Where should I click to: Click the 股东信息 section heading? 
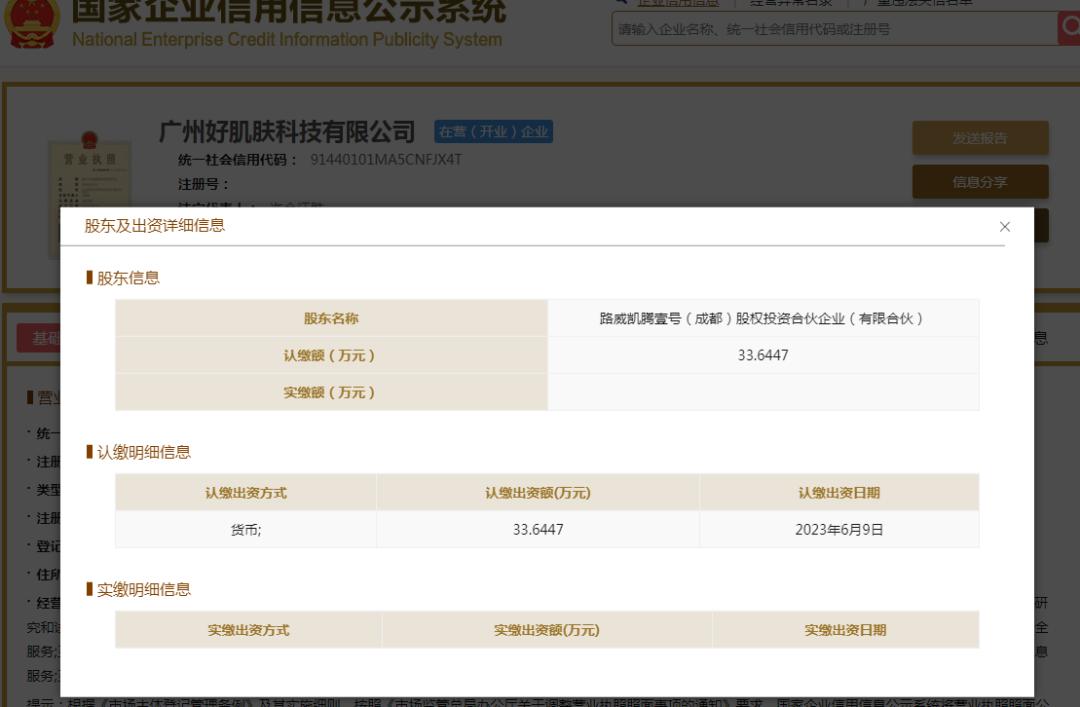(128, 278)
